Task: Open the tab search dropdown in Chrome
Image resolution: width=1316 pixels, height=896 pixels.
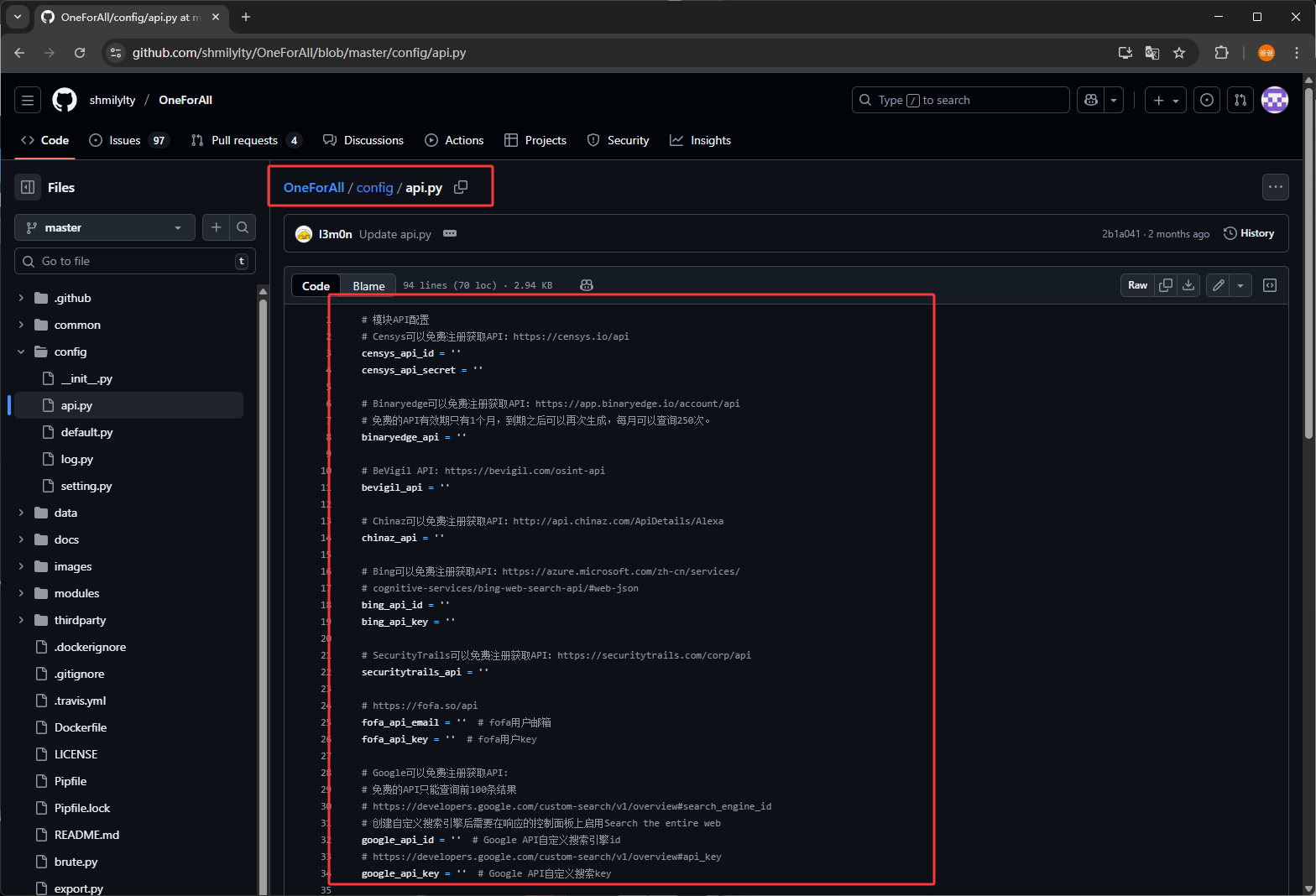Action: pos(18,17)
